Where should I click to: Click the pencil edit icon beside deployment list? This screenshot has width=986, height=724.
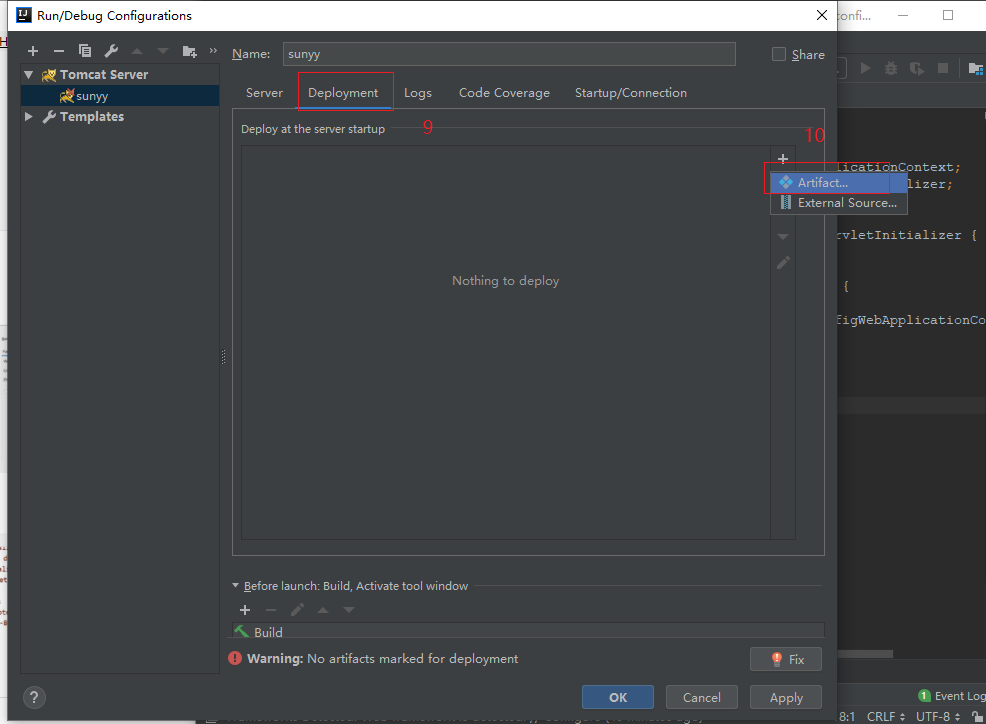[783, 262]
